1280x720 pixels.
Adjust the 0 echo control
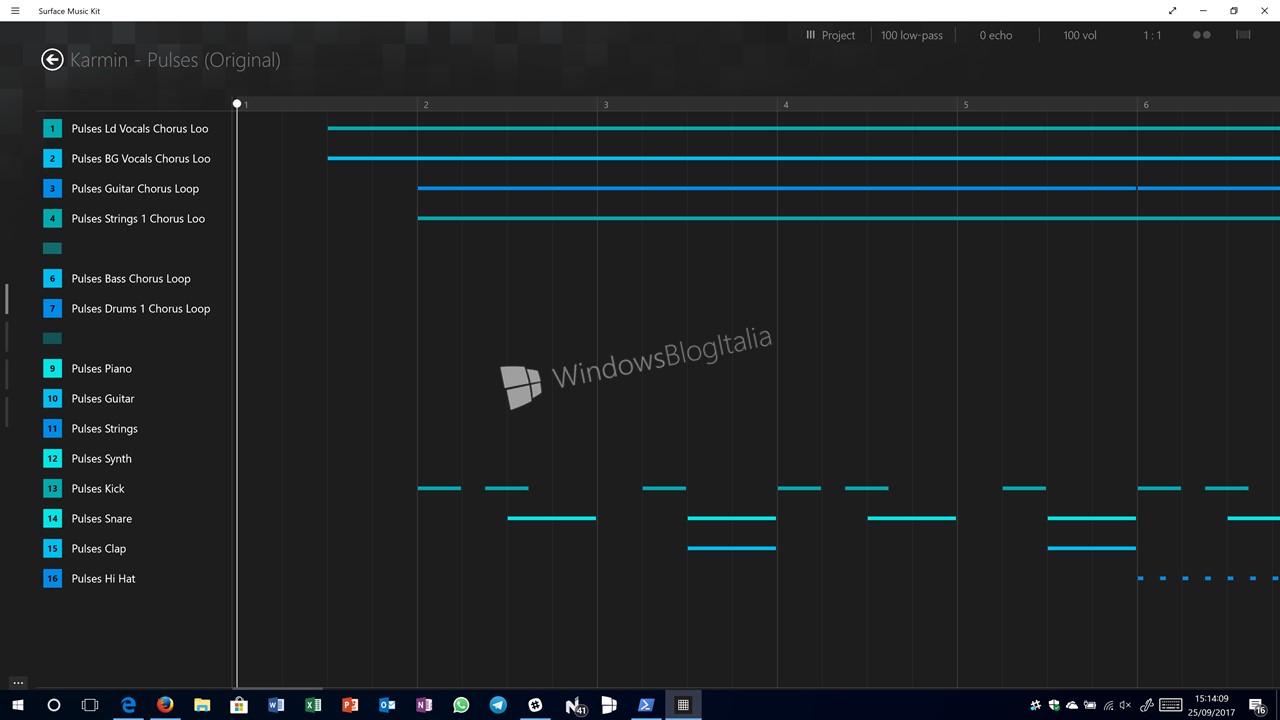click(996, 35)
